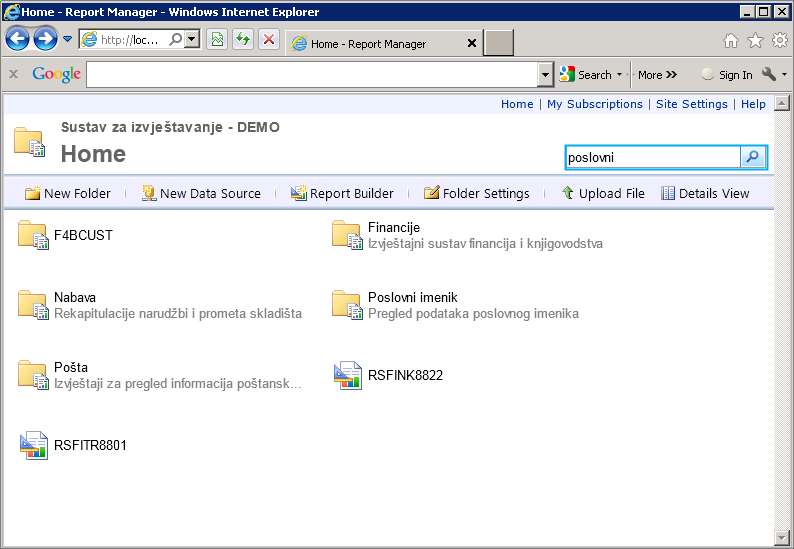Click the Report Manager search text field
Viewport: 794px width, 549px height.
coord(652,157)
